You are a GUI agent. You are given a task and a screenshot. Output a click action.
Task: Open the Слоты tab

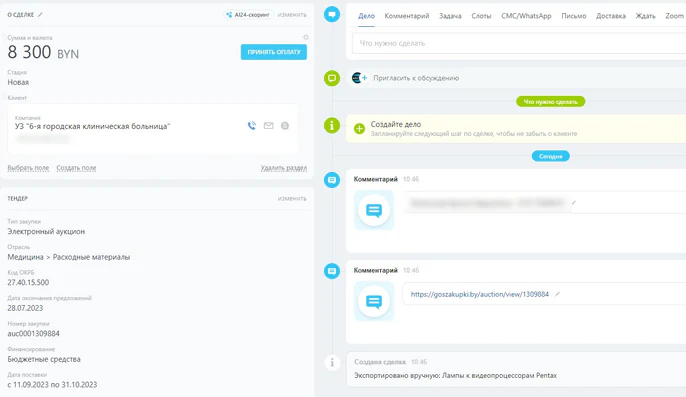[x=481, y=16]
